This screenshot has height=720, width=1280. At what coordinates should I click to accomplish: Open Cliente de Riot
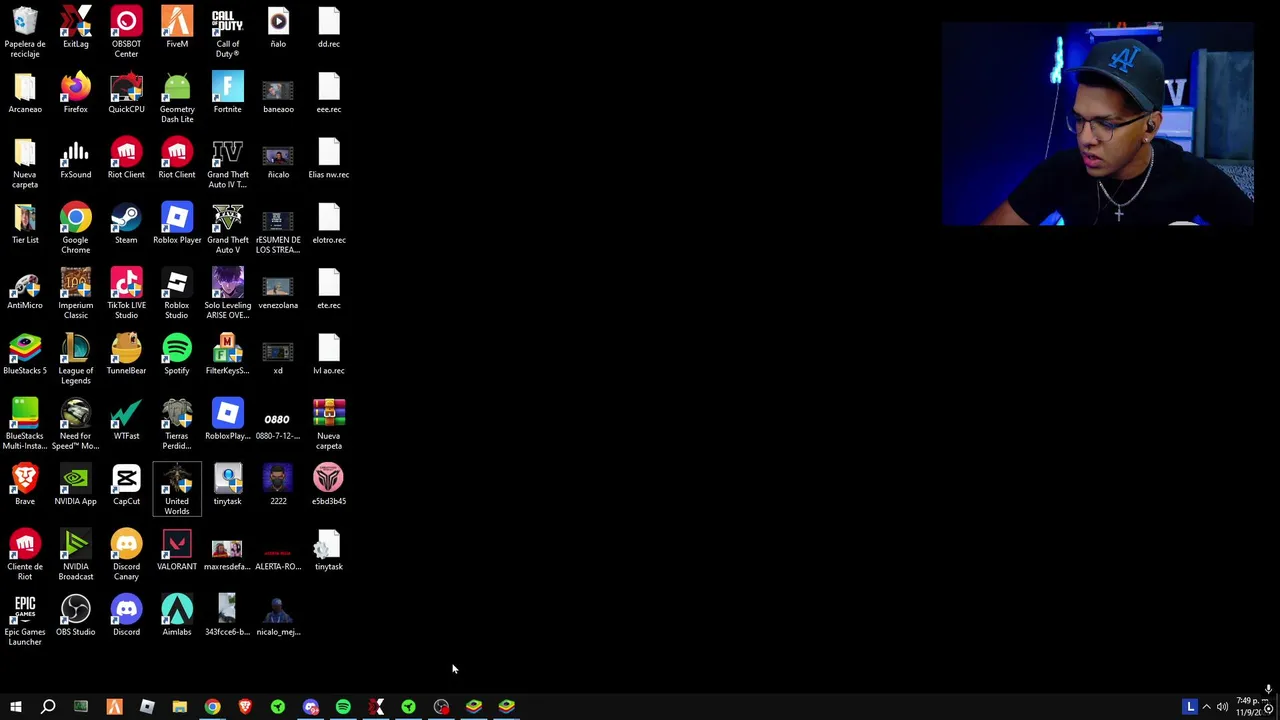click(x=25, y=554)
